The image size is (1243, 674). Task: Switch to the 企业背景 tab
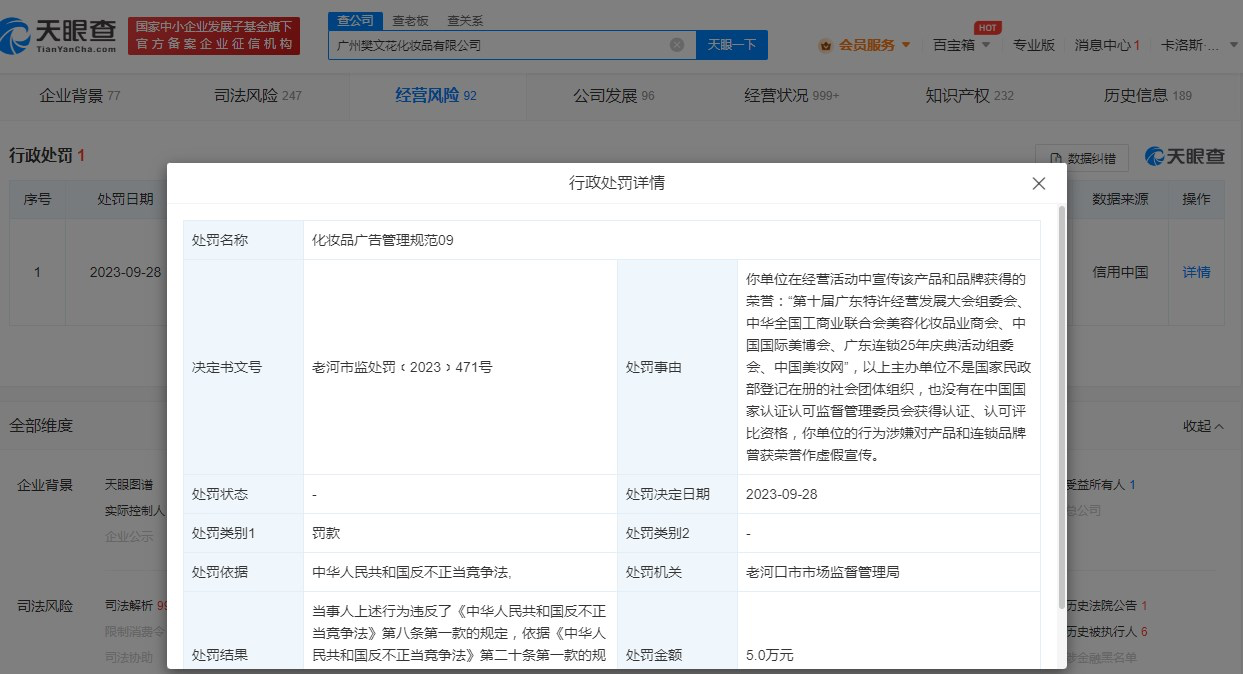(79, 96)
